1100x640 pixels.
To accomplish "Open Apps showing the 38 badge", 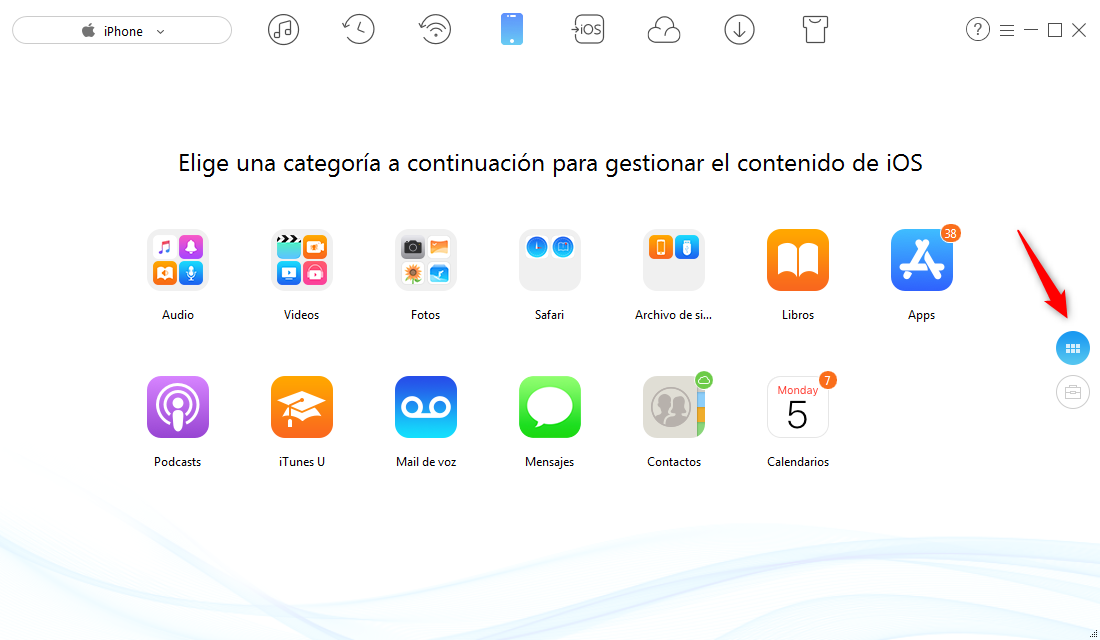I will coord(921,260).
